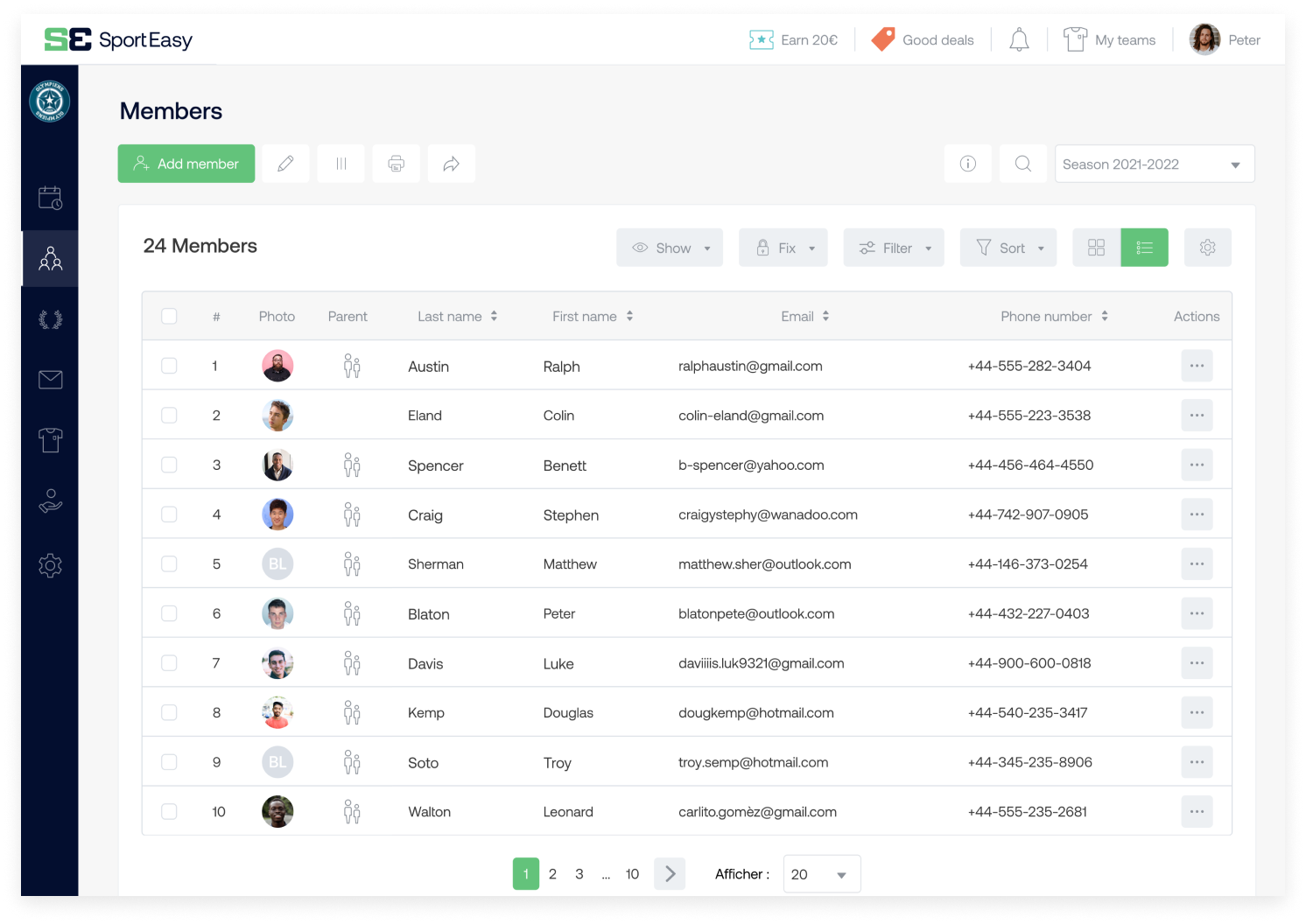Image resolution: width=1306 pixels, height=924 pixels.
Task: Open the Season 2021-2022 dropdown
Action: [x=1154, y=164]
